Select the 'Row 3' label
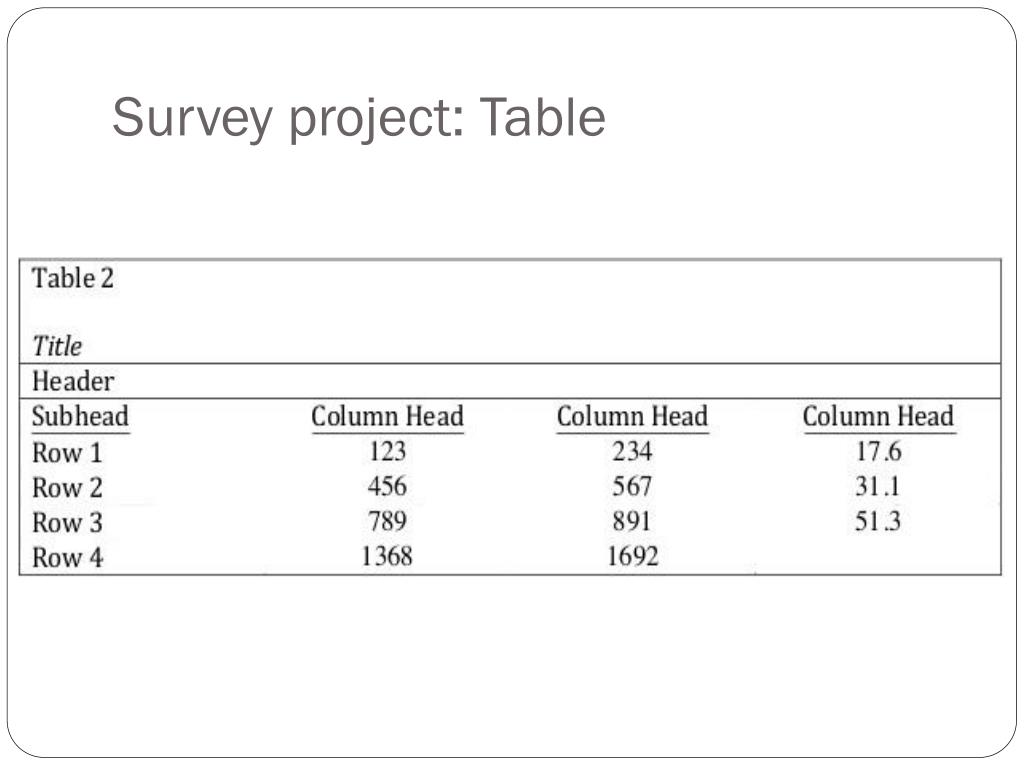Screen dimensions: 1024x768 (67, 522)
